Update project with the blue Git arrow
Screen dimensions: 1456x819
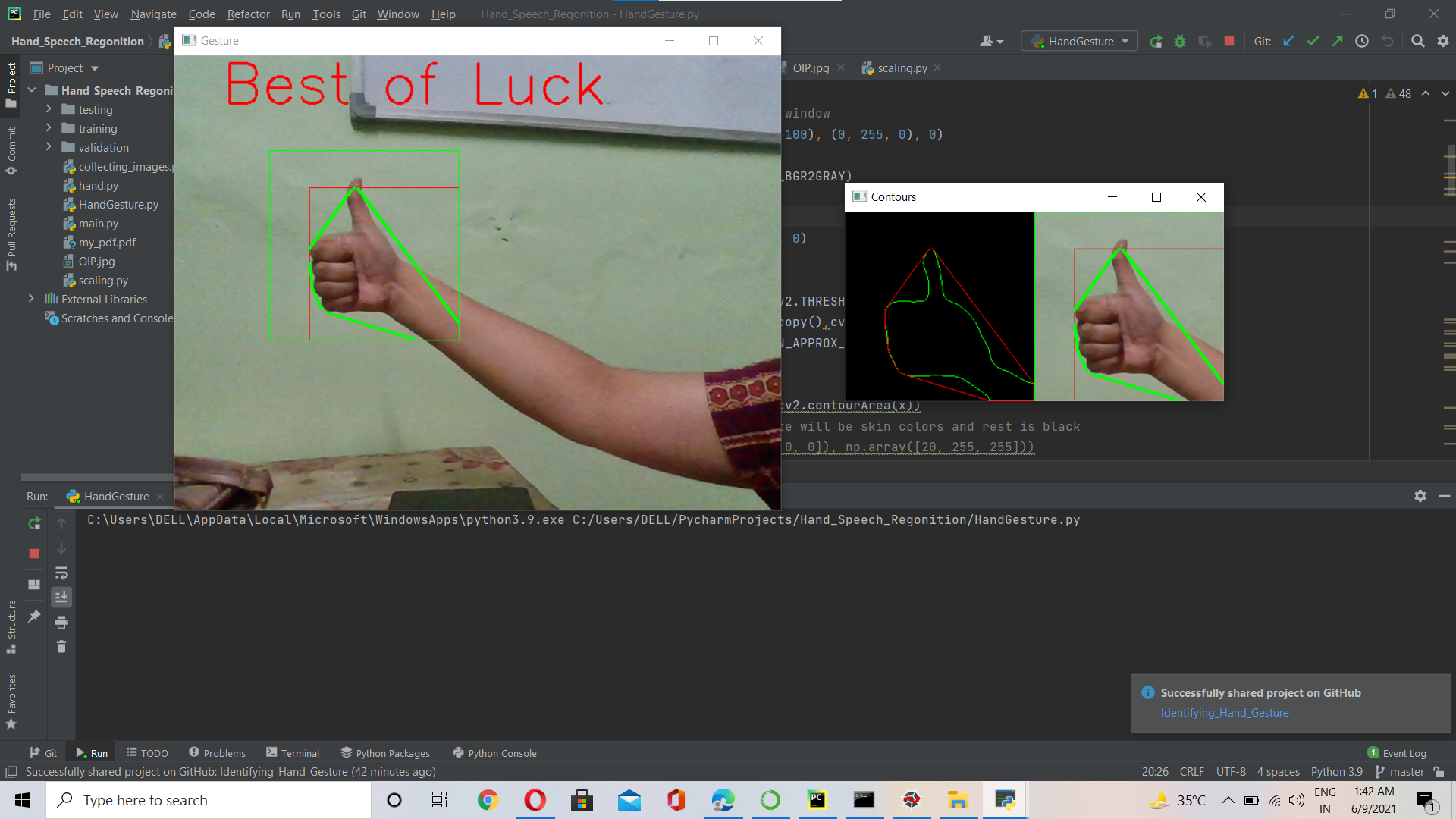[x=1288, y=41]
